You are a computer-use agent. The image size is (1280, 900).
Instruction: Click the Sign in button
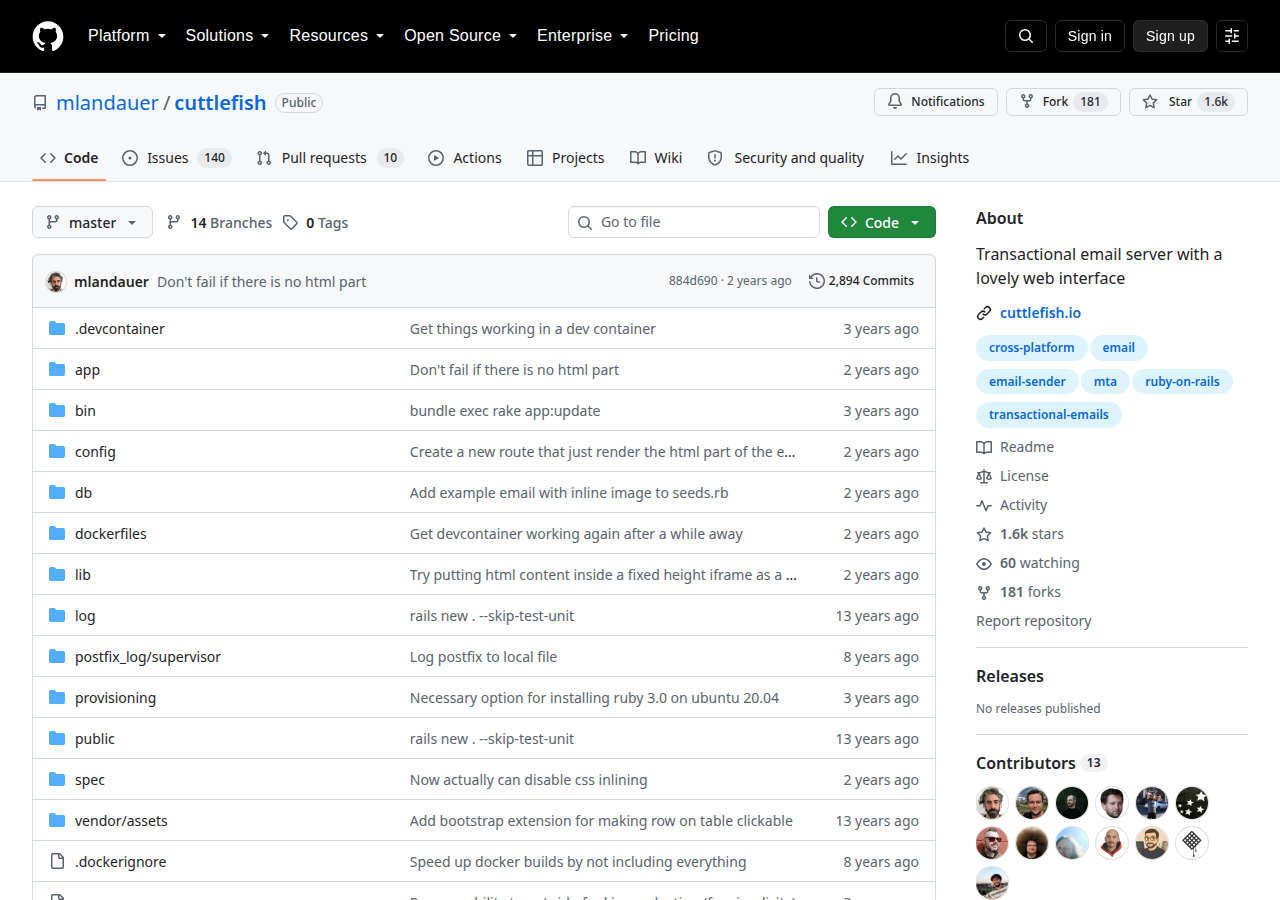1090,36
